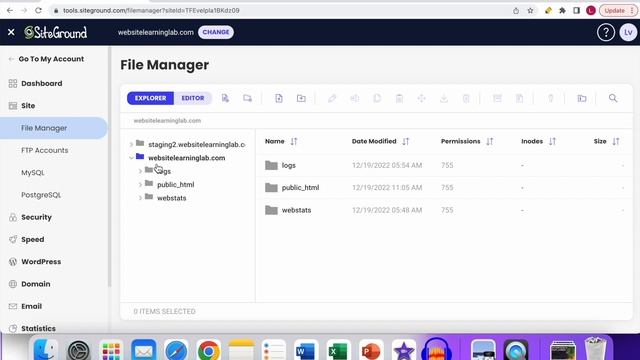Image resolution: width=640 pixels, height=360 pixels.
Task: Open the magnifier Search in File Manager
Action: (x=613, y=98)
